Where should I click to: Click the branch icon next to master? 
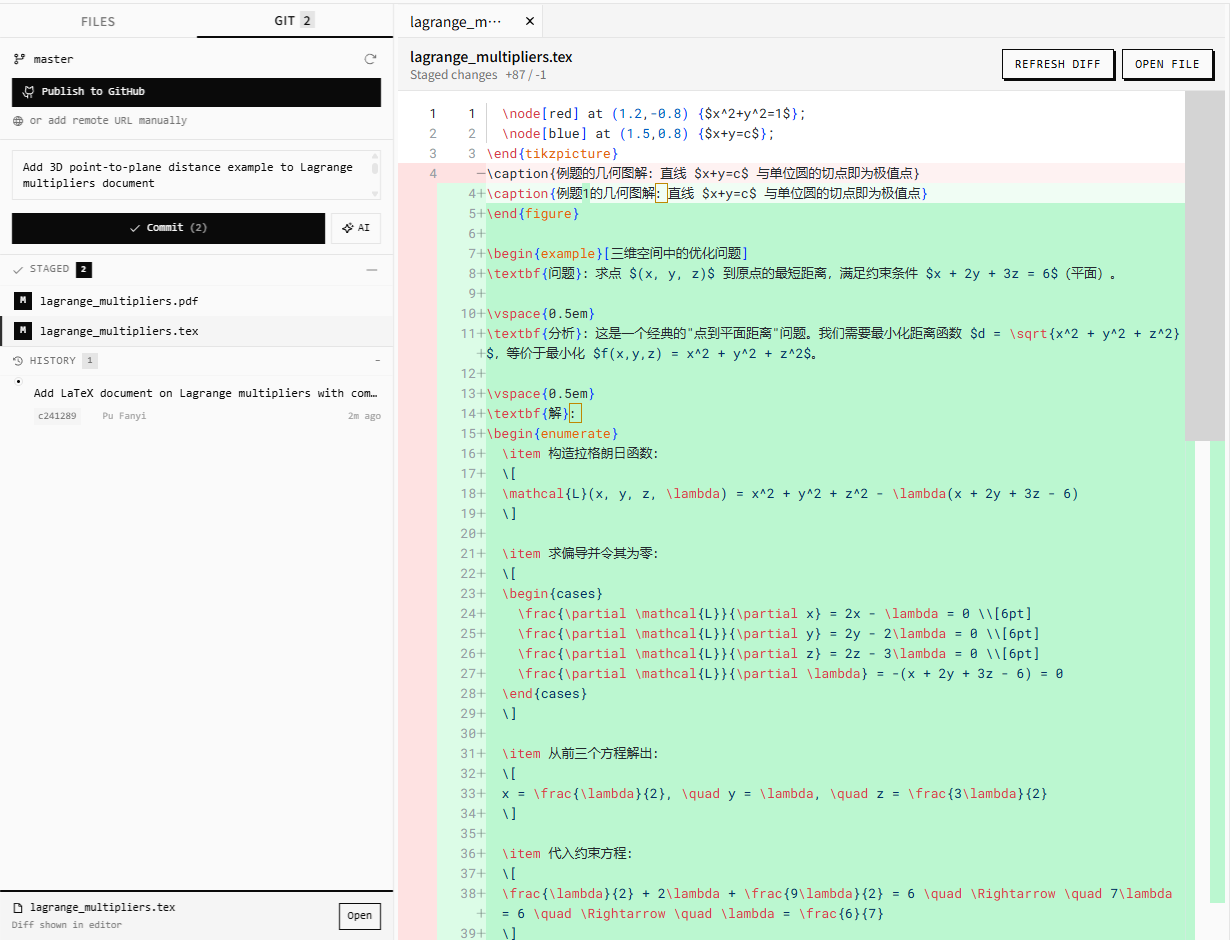19,59
